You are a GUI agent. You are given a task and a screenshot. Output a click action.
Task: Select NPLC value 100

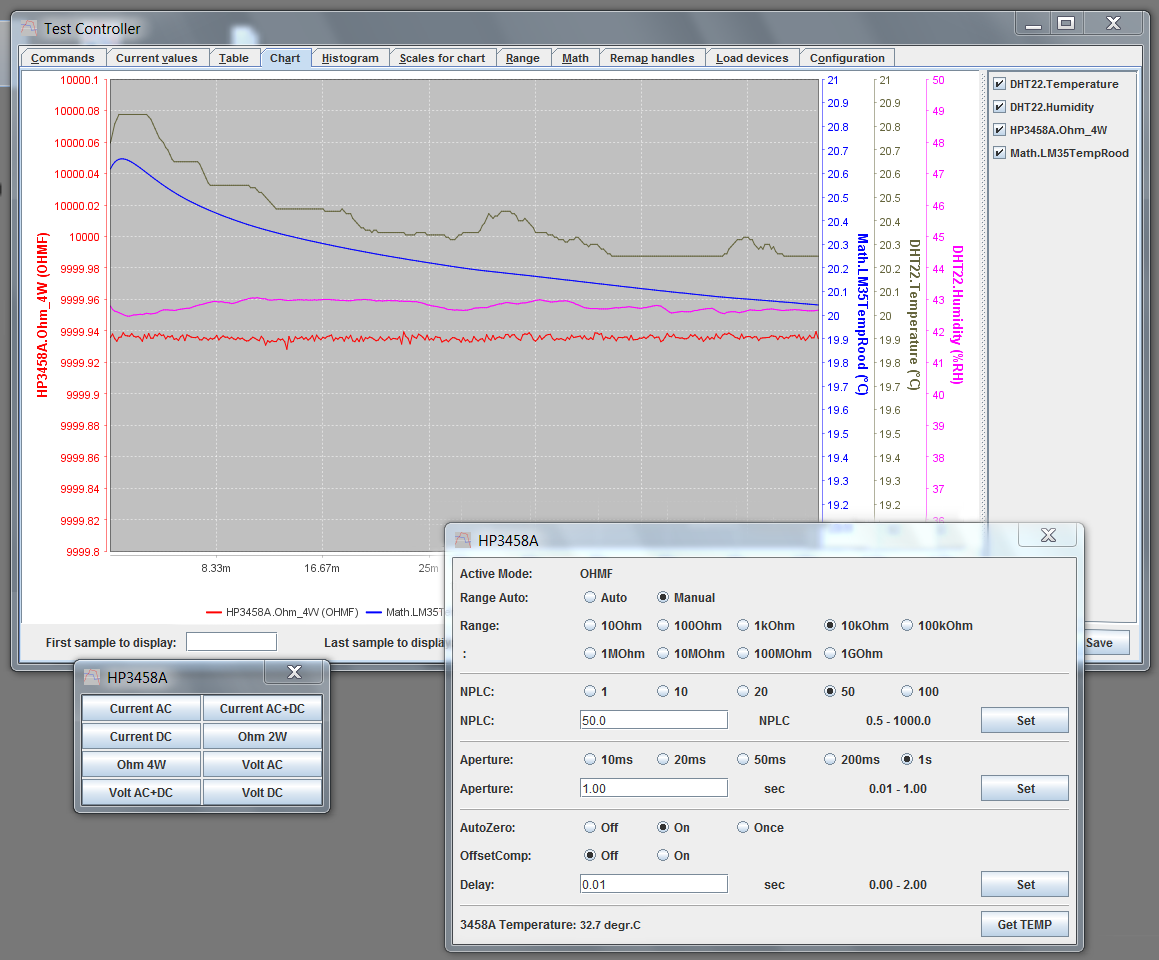(x=907, y=692)
